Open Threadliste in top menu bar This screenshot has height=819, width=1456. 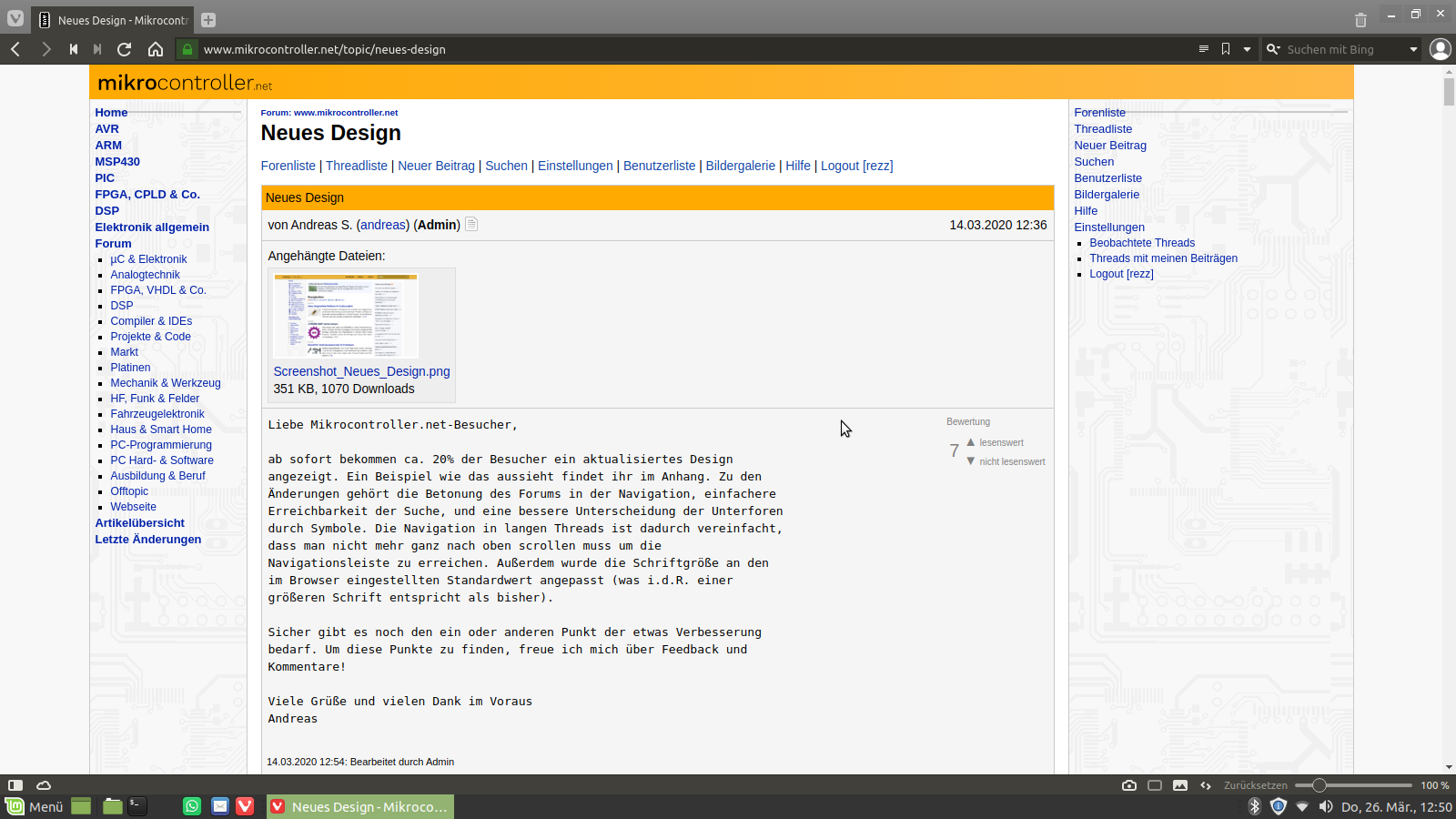pos(357,166)
